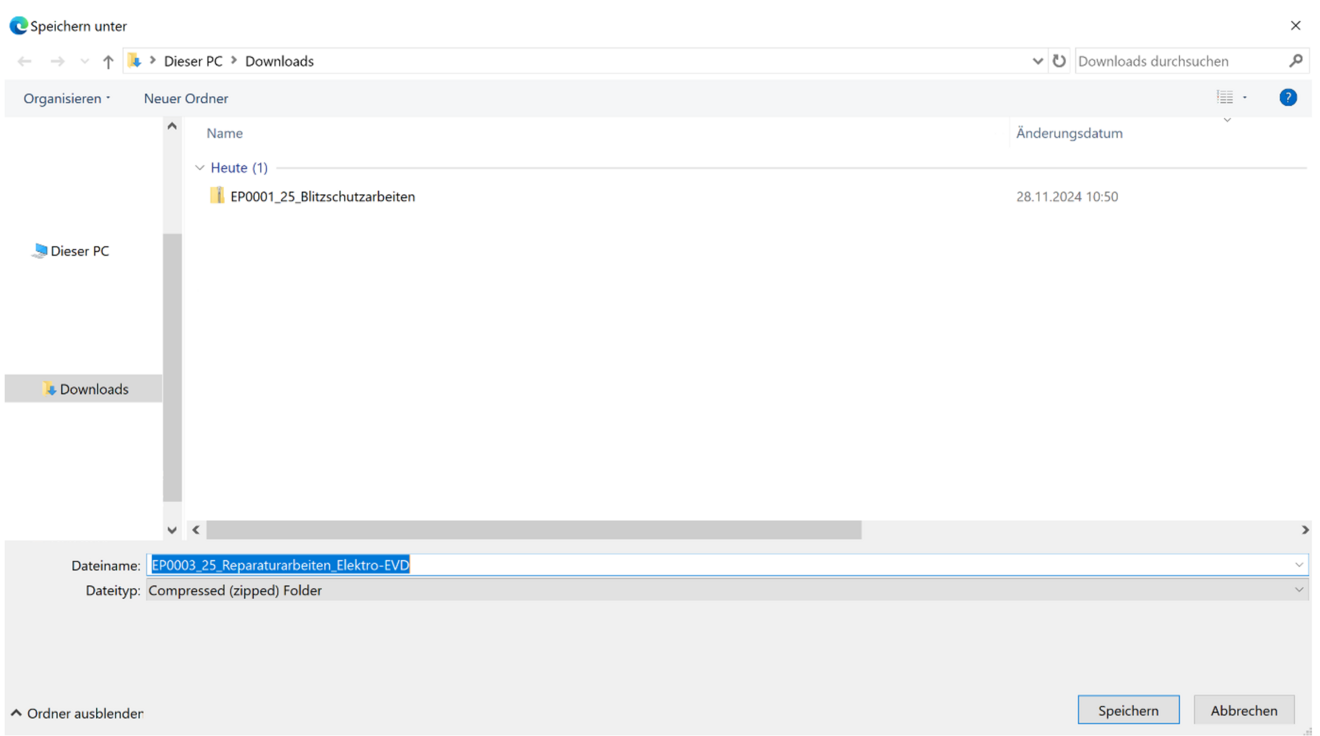Click the Dateiname input field

coord(720,565)
